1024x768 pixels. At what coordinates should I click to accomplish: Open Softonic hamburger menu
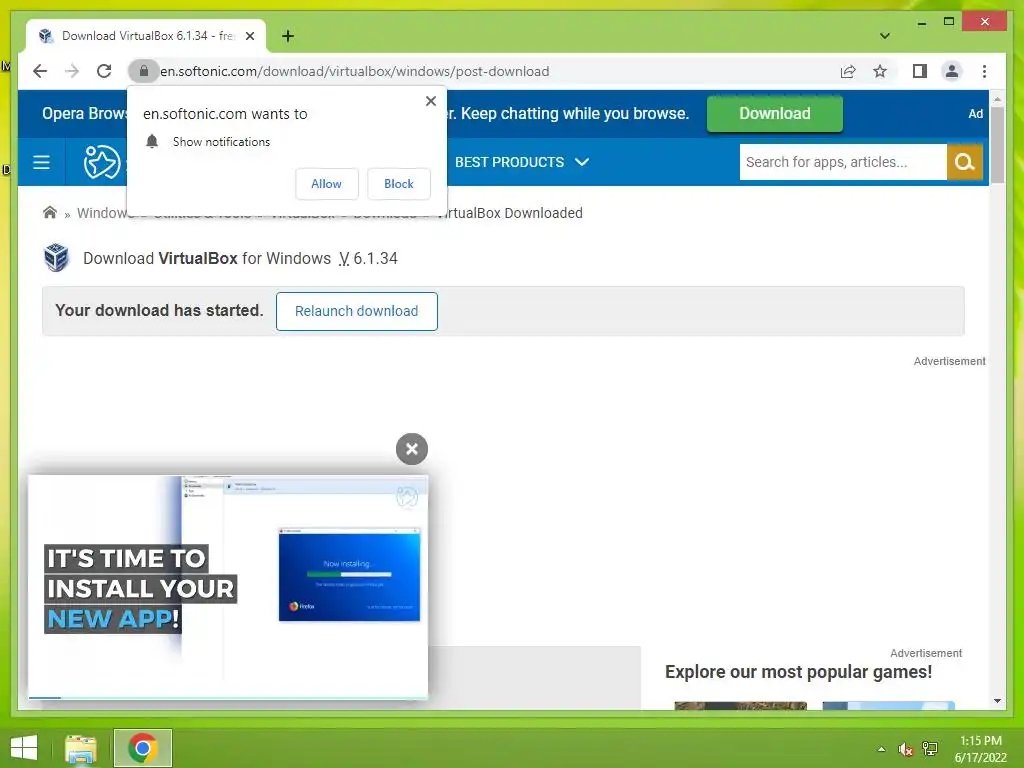[x=41, y=162]
